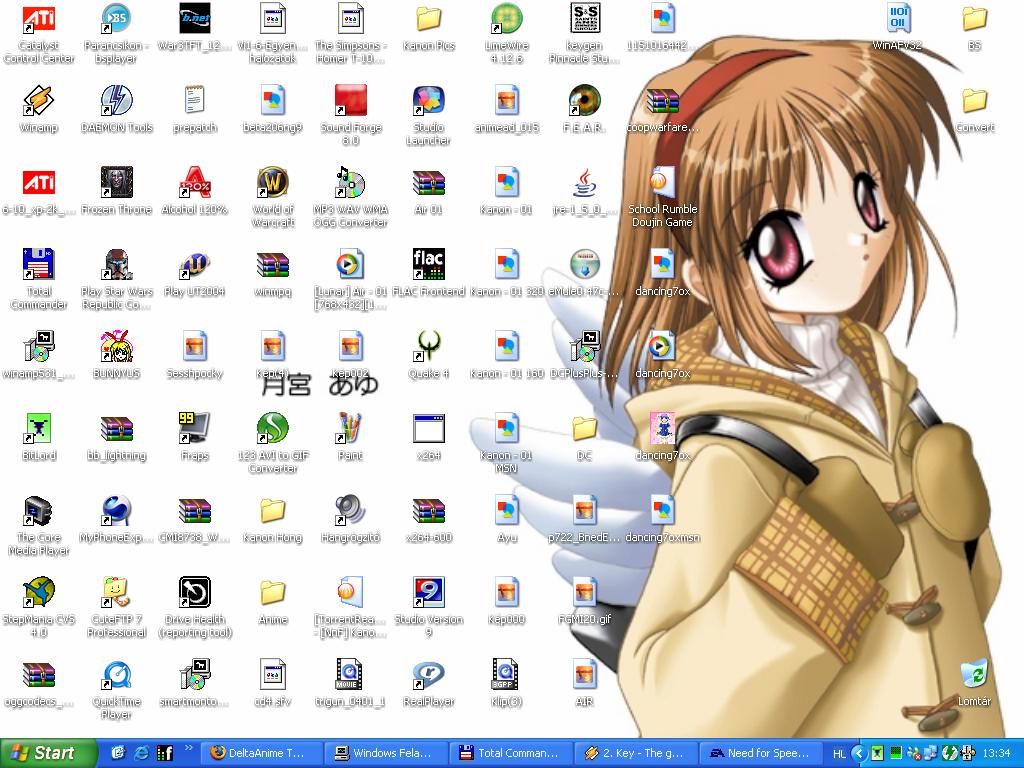Switch to Total Commander taskbar button
1024x768 pixels.
pyautogui.click(x=510, y=753)
